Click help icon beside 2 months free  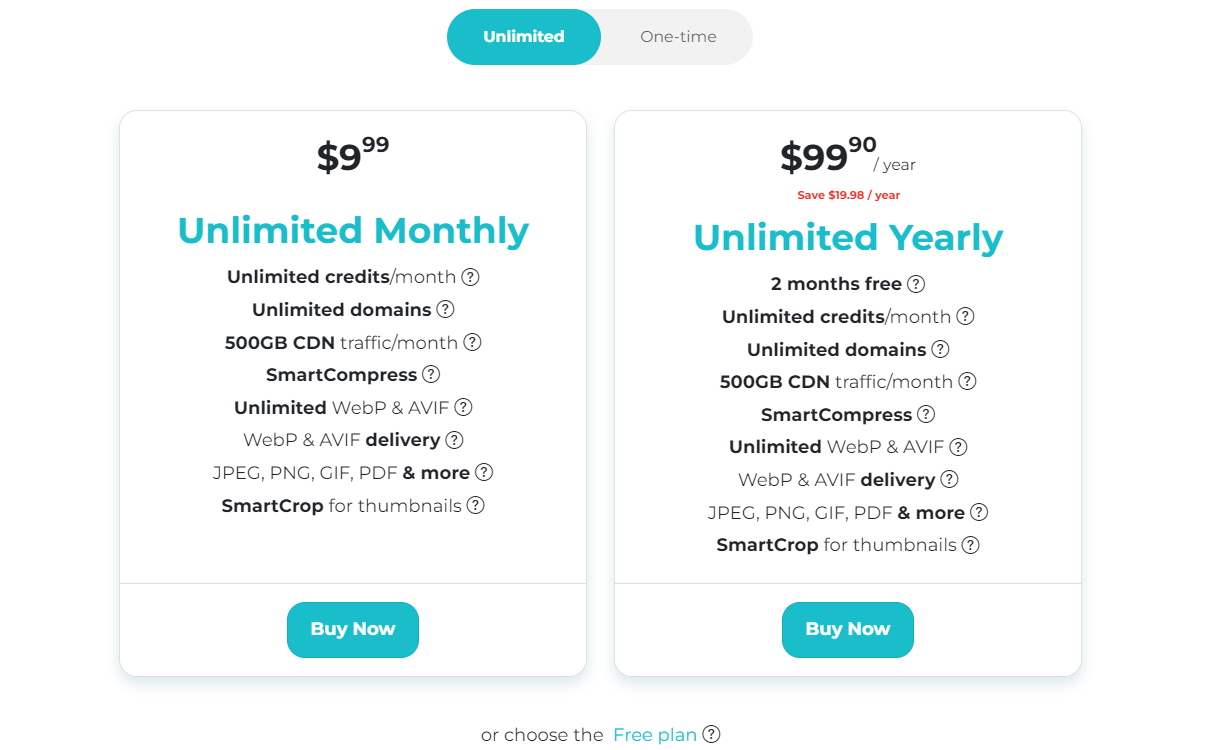coord(915,284)
